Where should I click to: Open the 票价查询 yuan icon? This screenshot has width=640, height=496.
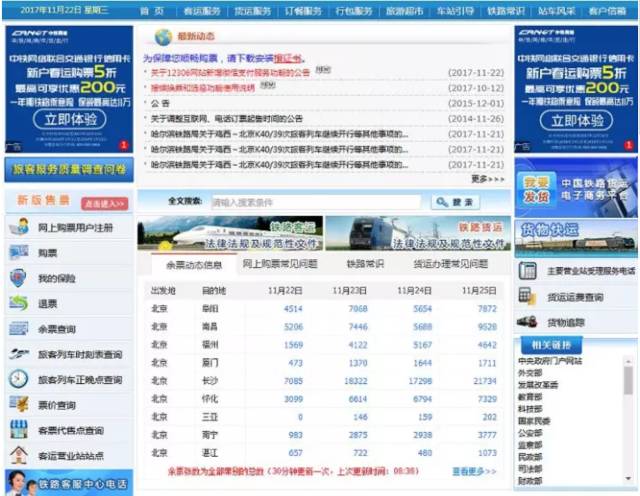[x=19, y=405]
